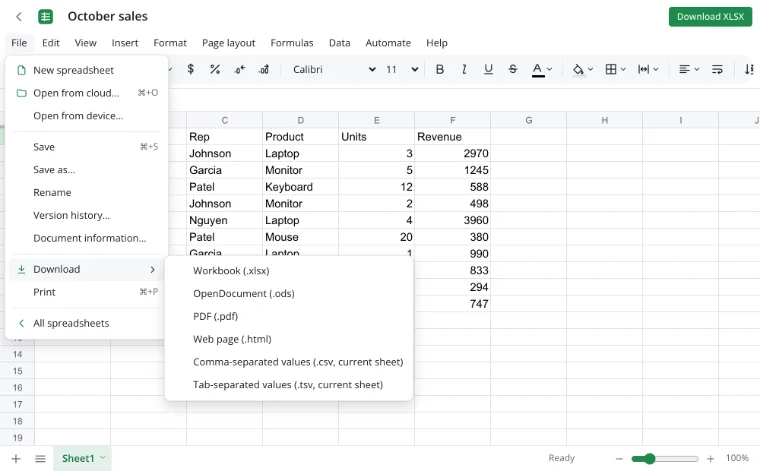
Task: Download as Tab-separated values (.tsv)
Action: (289, 385)
